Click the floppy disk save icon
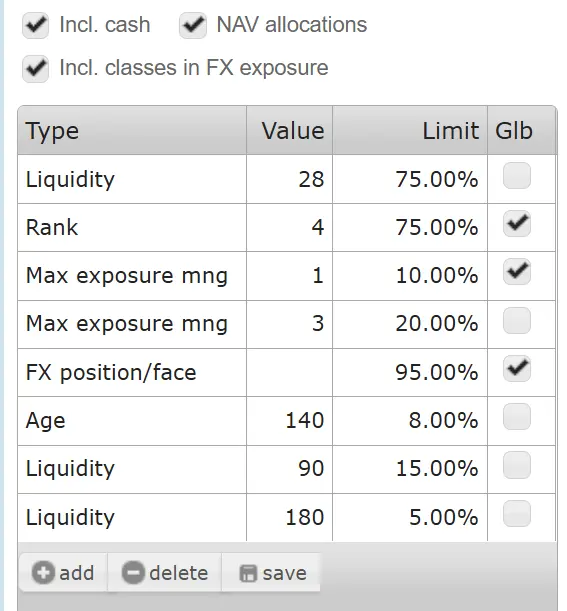This screenshot has height=611, width=567. 248,574
